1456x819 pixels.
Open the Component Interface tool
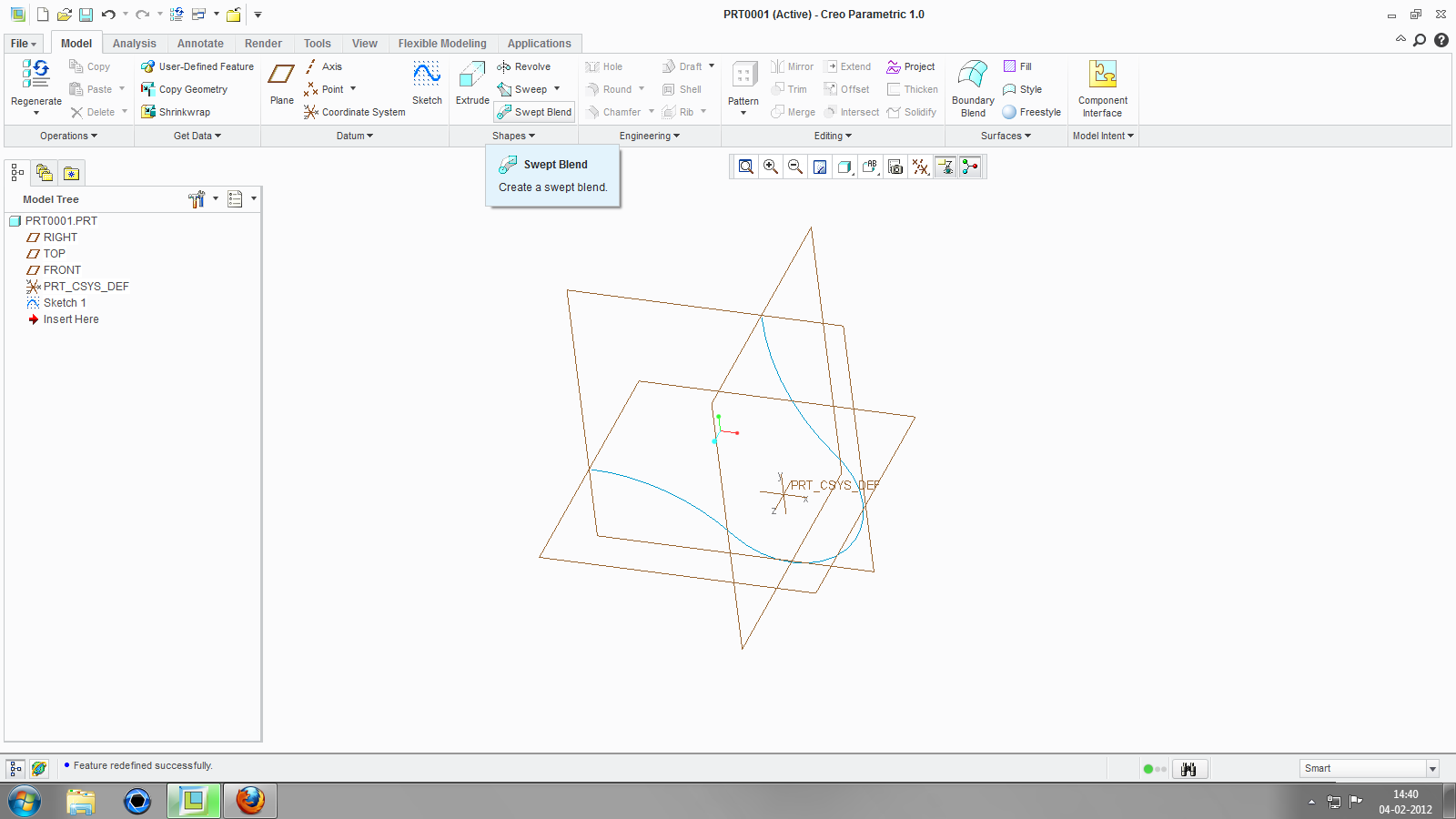click(1103, 88)
